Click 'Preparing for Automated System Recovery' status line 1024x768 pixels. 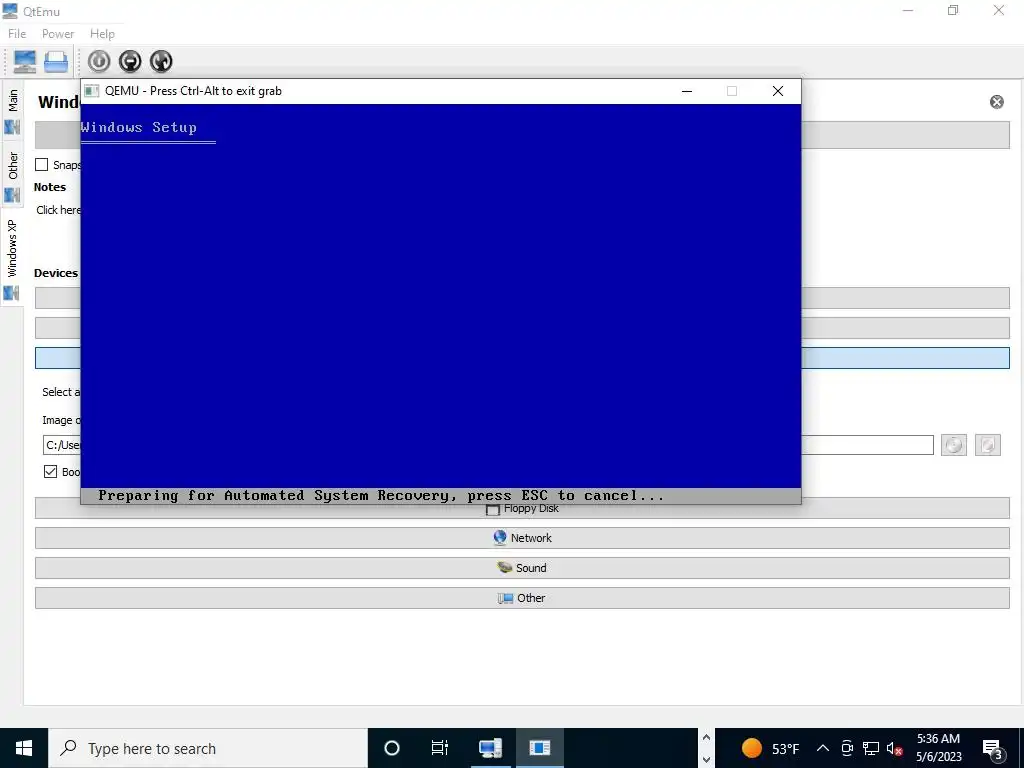coord(381,496)
